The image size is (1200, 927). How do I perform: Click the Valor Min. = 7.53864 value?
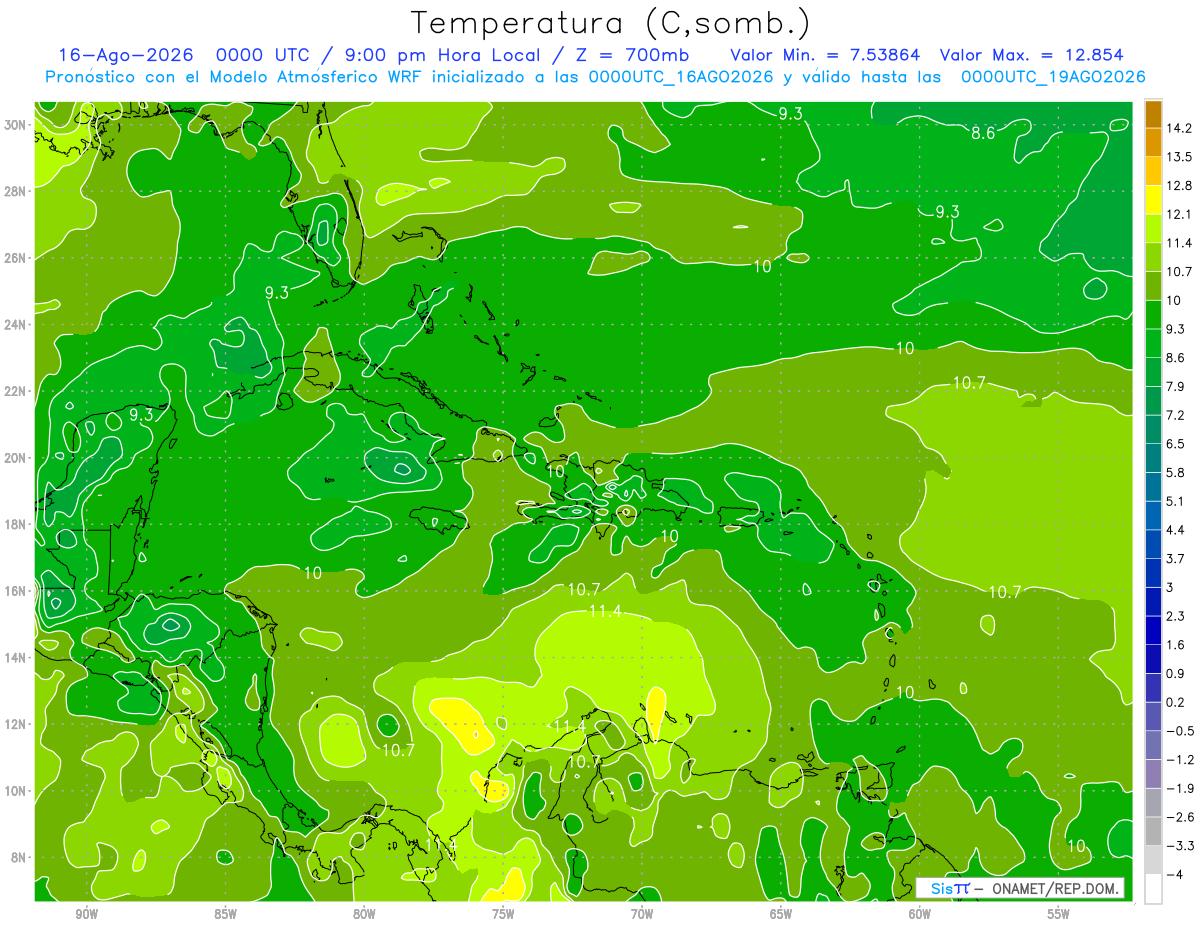pos(825,55)
